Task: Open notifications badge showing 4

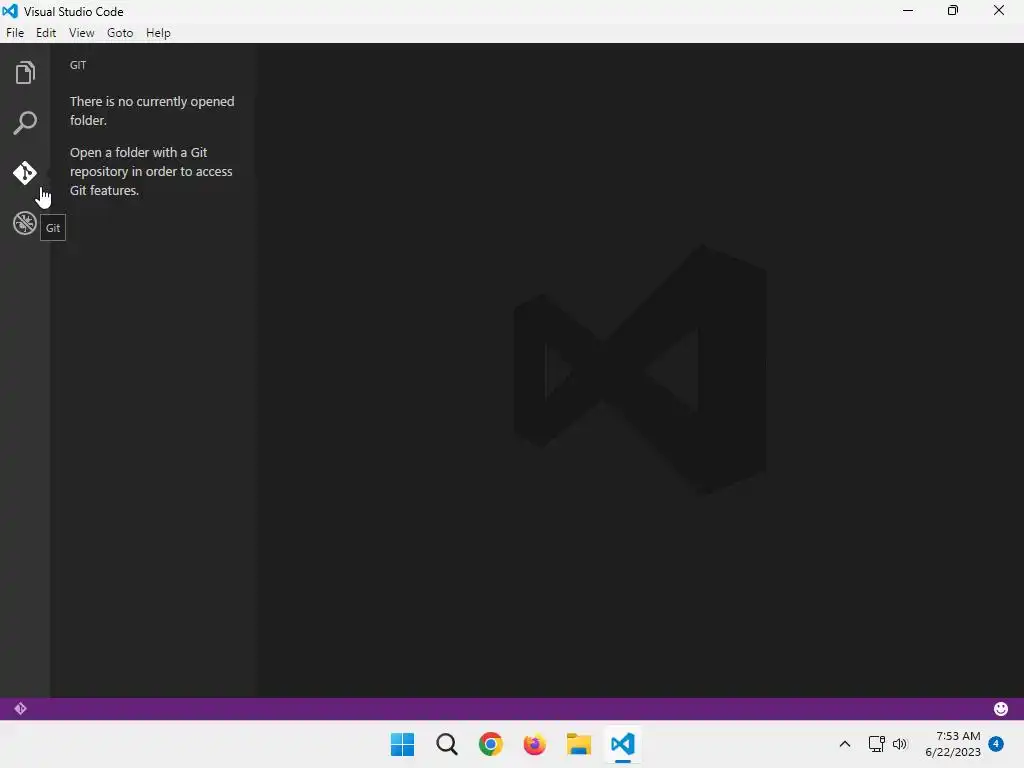Action: click(996, 743)
